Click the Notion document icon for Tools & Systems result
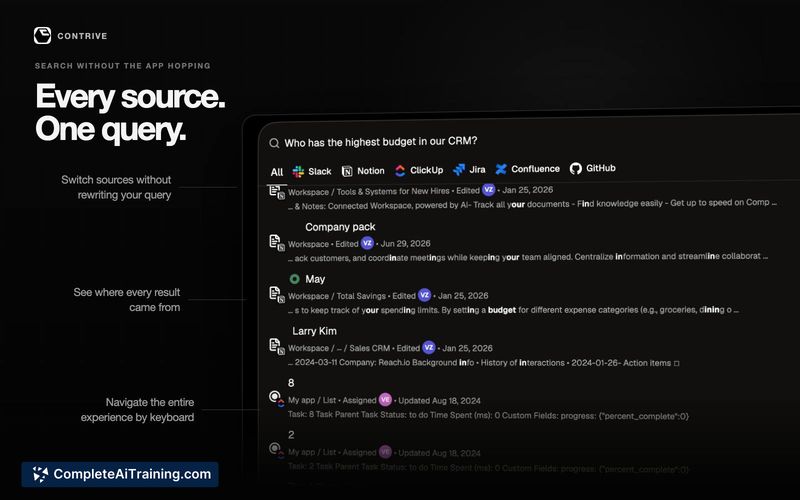Image resolution: width=800 pixels, height=500 pixels. pyautogui.click(x=277, y=192)
